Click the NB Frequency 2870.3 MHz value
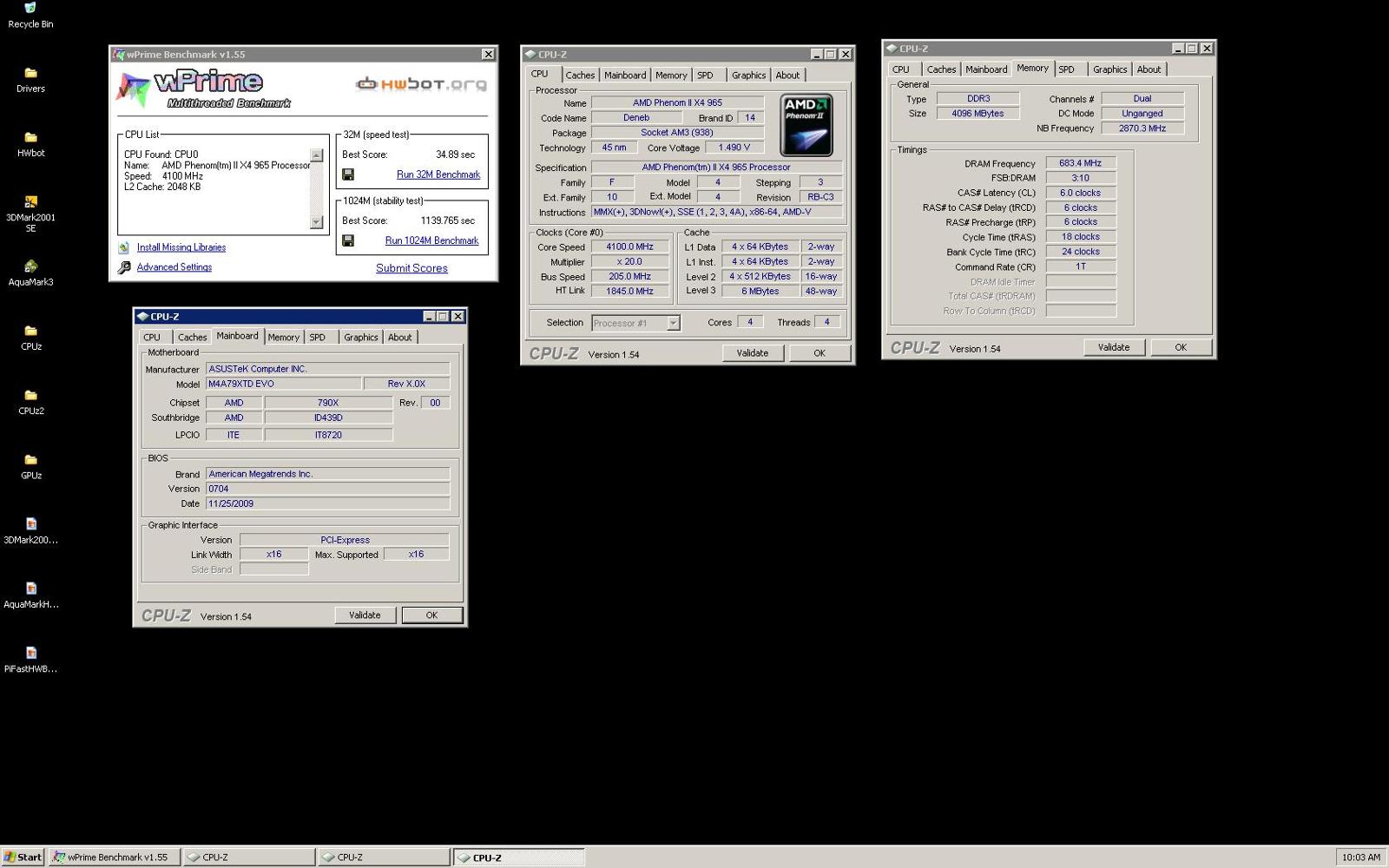Viewport: 1389px width, 868px height. click(x=1142, y=128)
